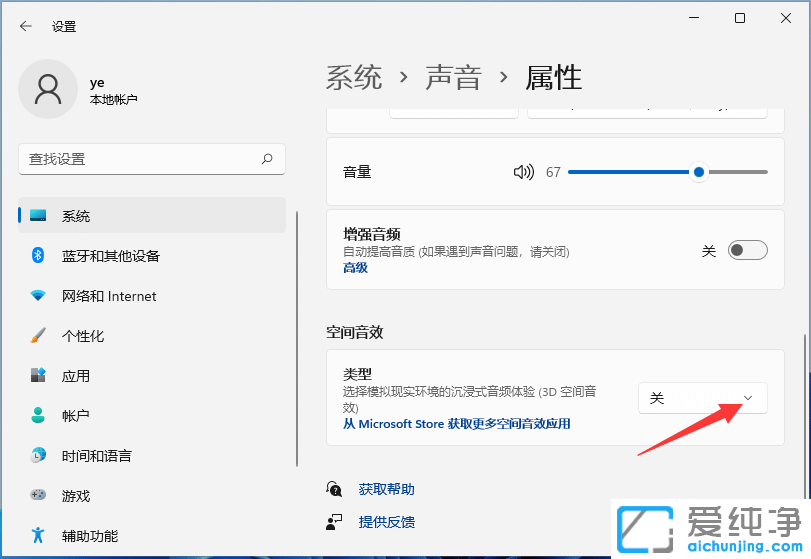The image size is (811, 559).
Task: Click the 设置 window title
Action: 64,26
